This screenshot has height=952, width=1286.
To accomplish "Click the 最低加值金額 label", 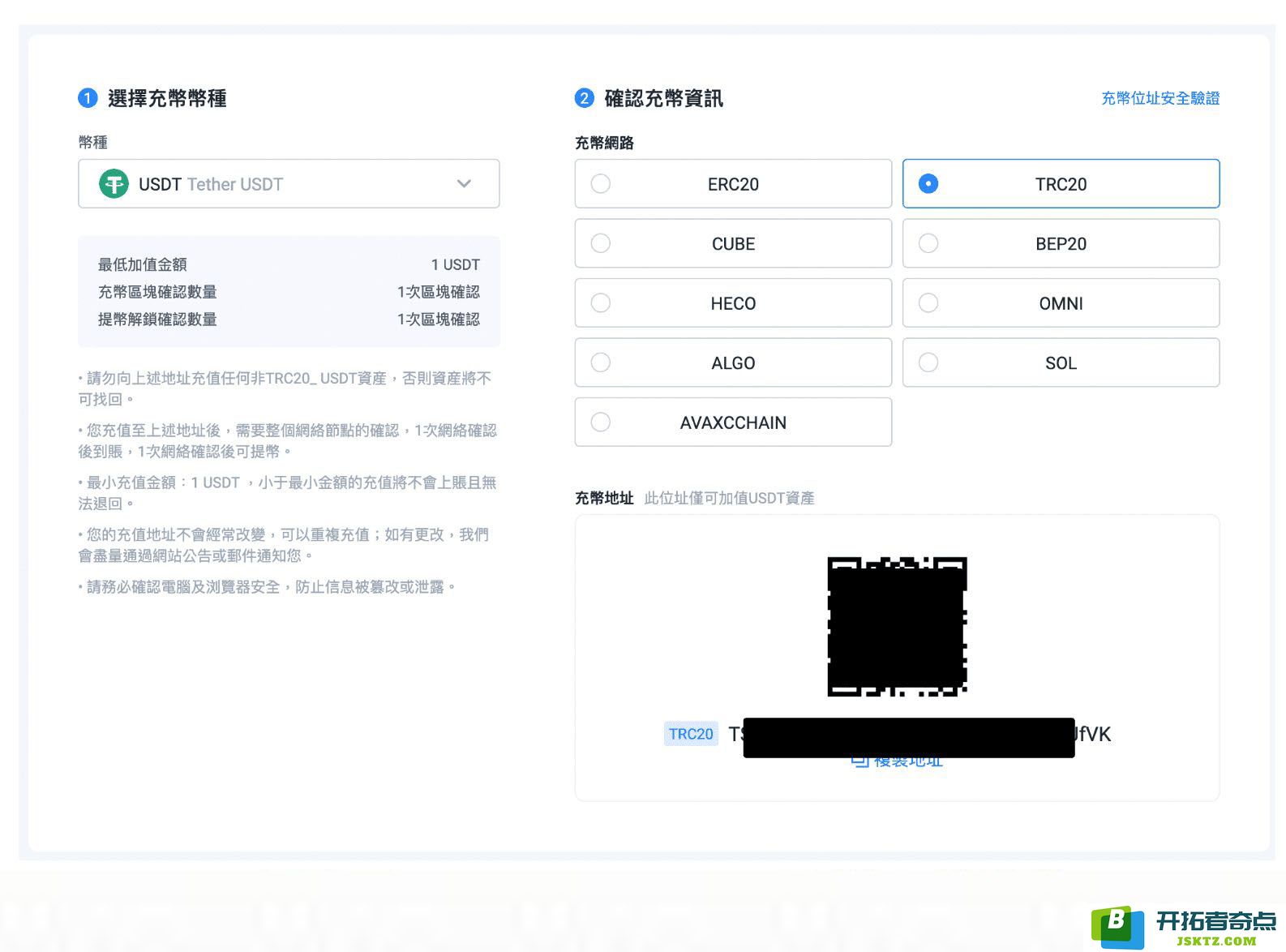I will coord(143,264).
